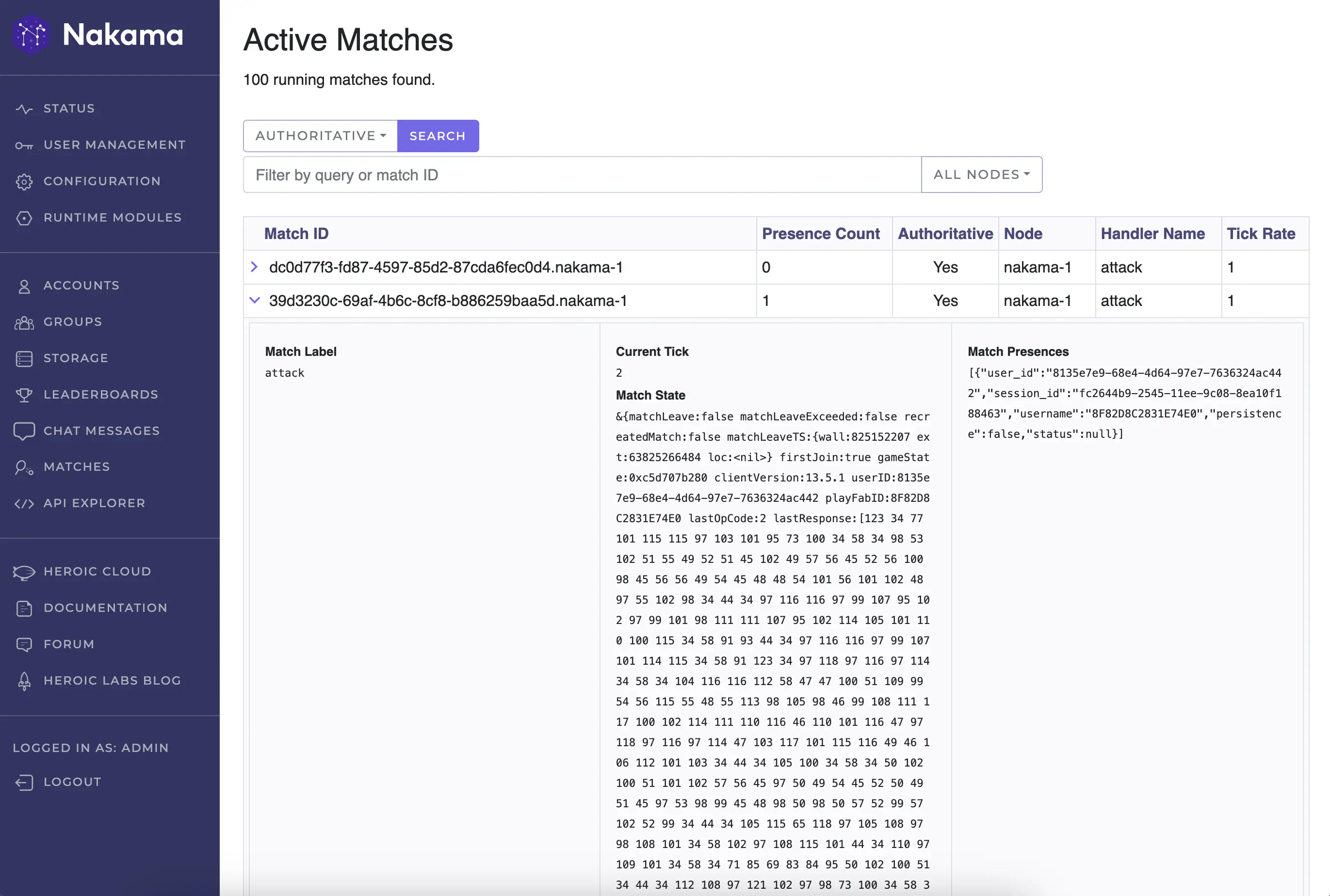Click the Leaderboards trophy icon
The height and width of the screenshot is (896, 1330).
tap(24, 395)
